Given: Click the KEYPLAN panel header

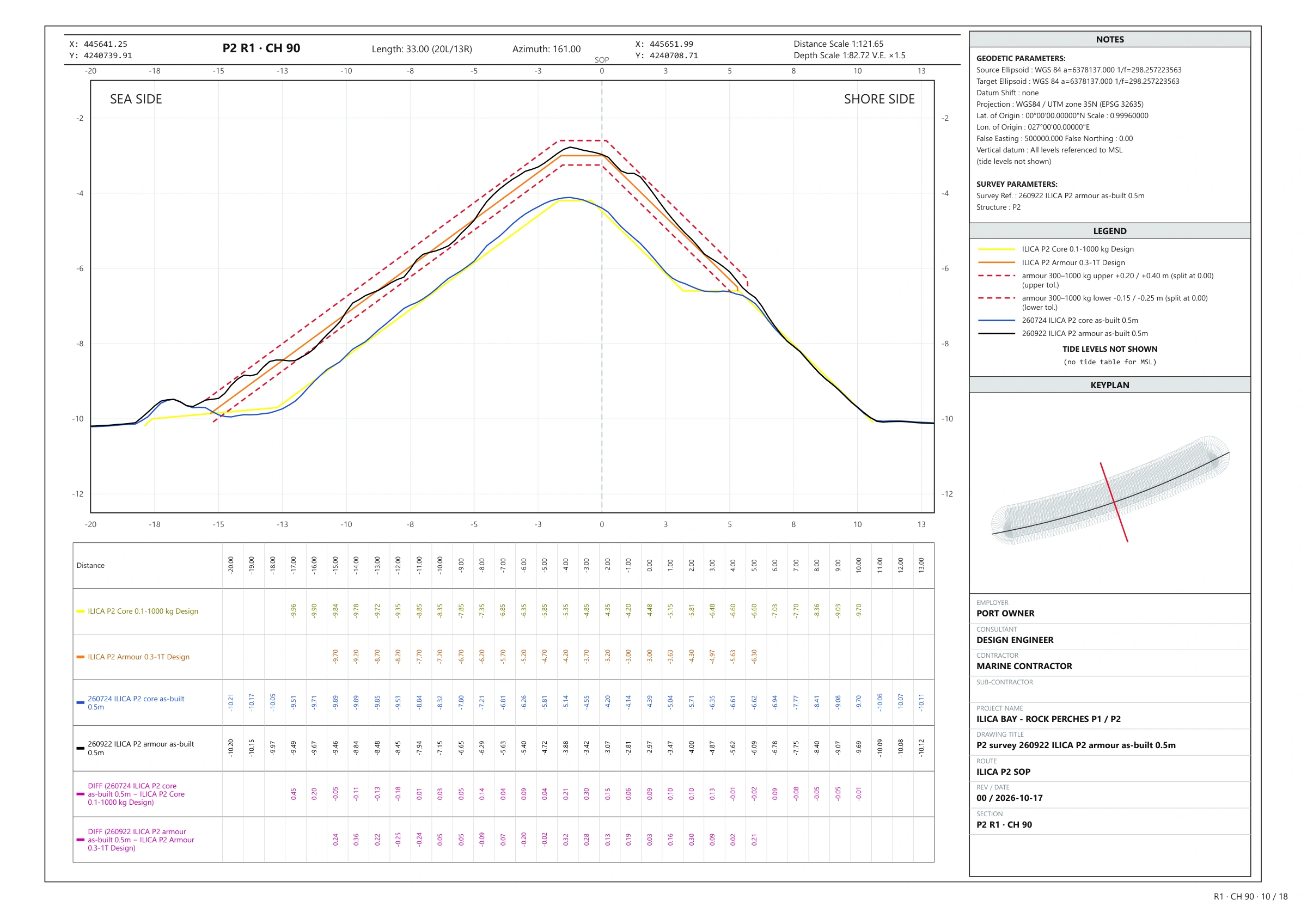Looking at the screenshot, I should [x=1109, y=385].
